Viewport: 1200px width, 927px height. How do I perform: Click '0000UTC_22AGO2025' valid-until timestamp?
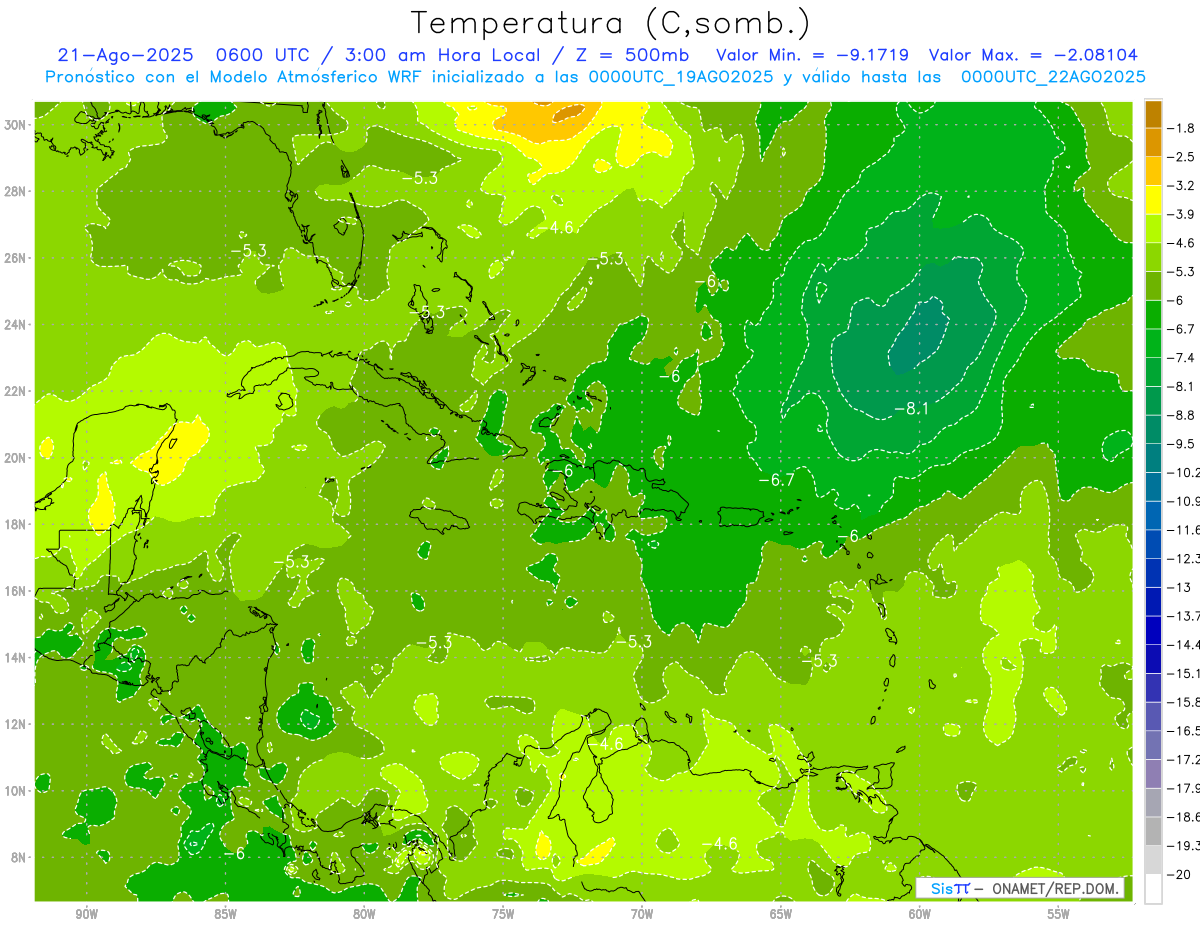tap(1053, 77)
